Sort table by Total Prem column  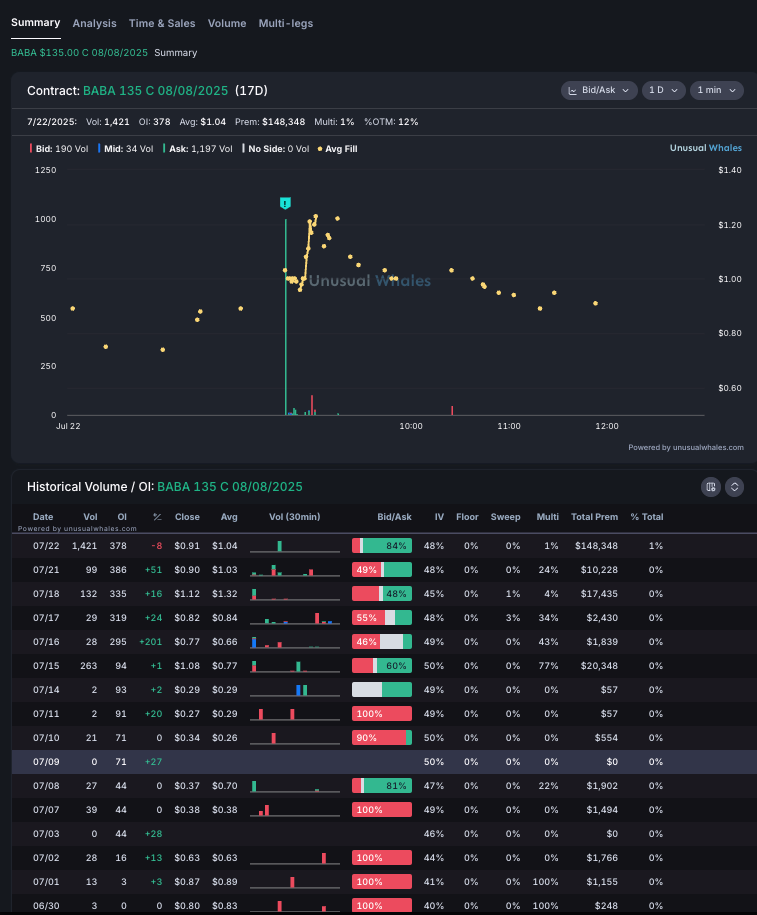pyautogui.click(x=594, y=517)
